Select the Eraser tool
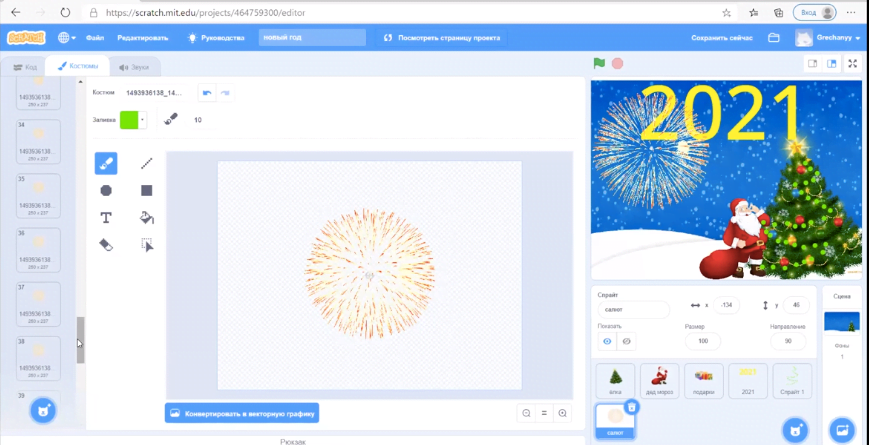This screenshot has width=869, height=445. 106,245
